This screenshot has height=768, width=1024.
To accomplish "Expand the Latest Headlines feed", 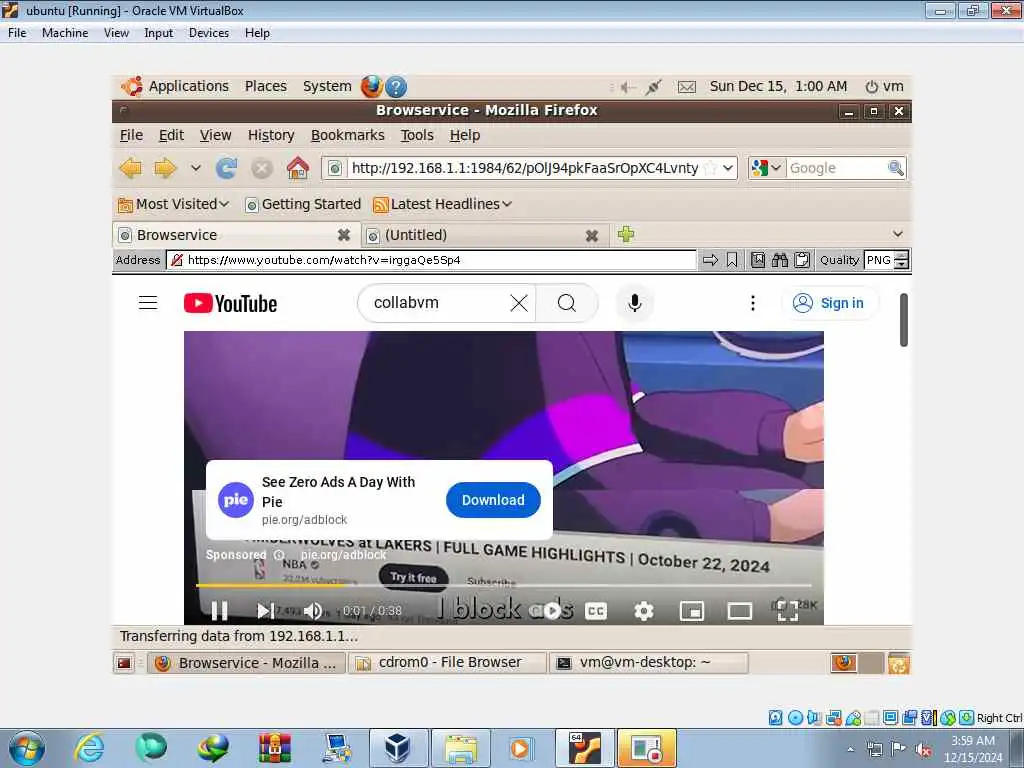I will point(442,204).
